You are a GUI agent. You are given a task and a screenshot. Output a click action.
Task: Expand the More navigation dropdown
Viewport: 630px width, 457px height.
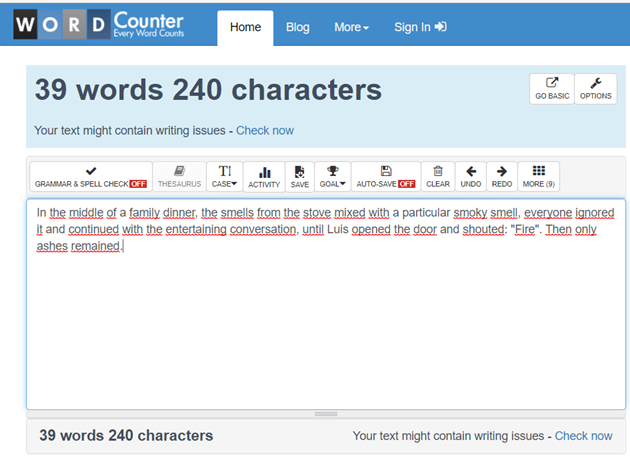[x=352, y=27]
